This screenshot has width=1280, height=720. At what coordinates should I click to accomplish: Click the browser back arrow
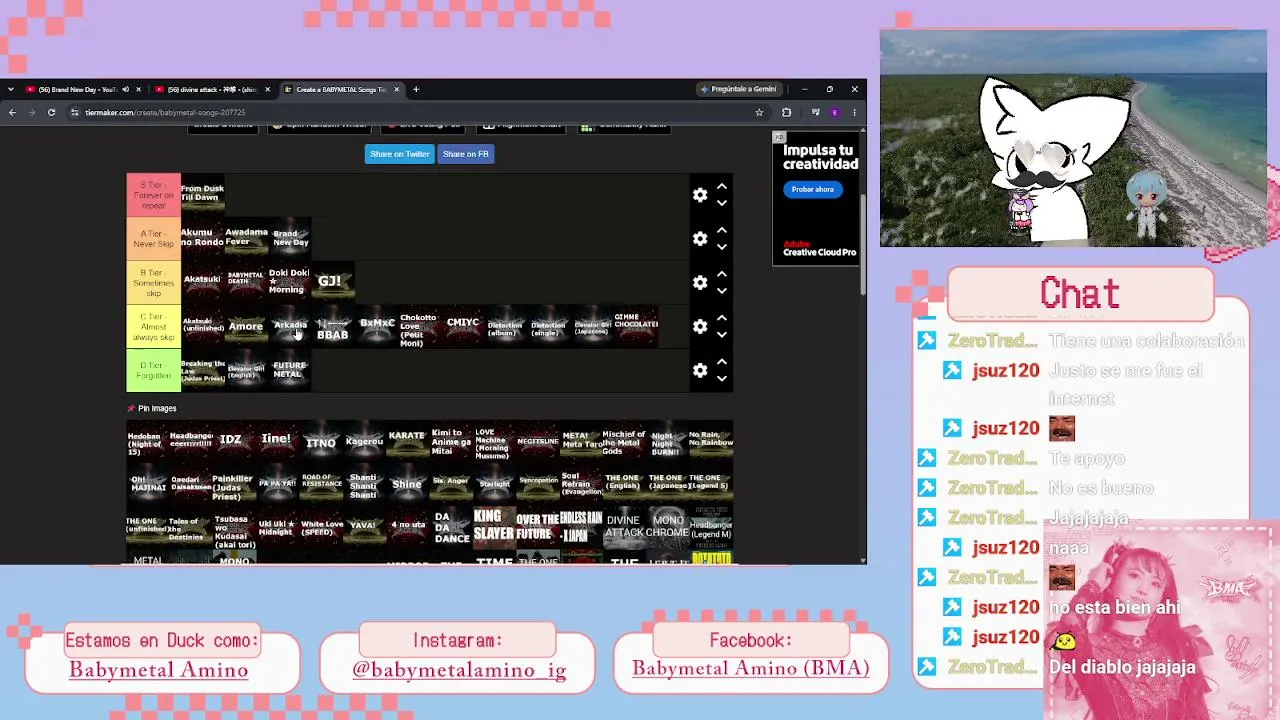point(12,112)
